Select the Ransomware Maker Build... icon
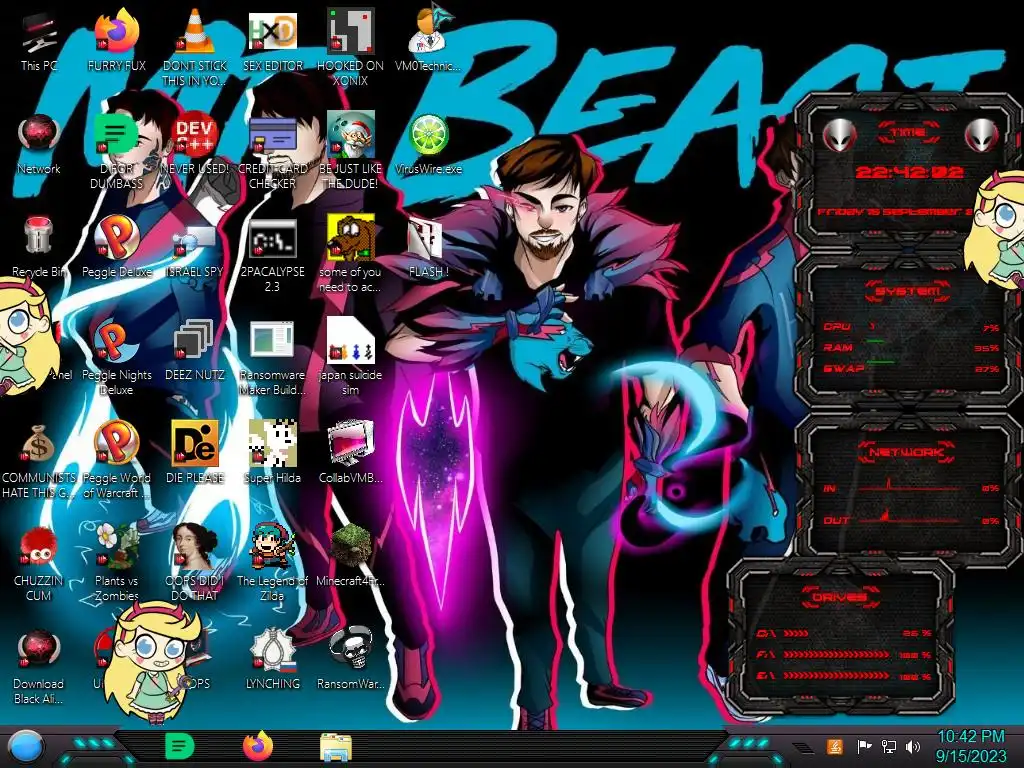1024x768 pixels. 272,340
